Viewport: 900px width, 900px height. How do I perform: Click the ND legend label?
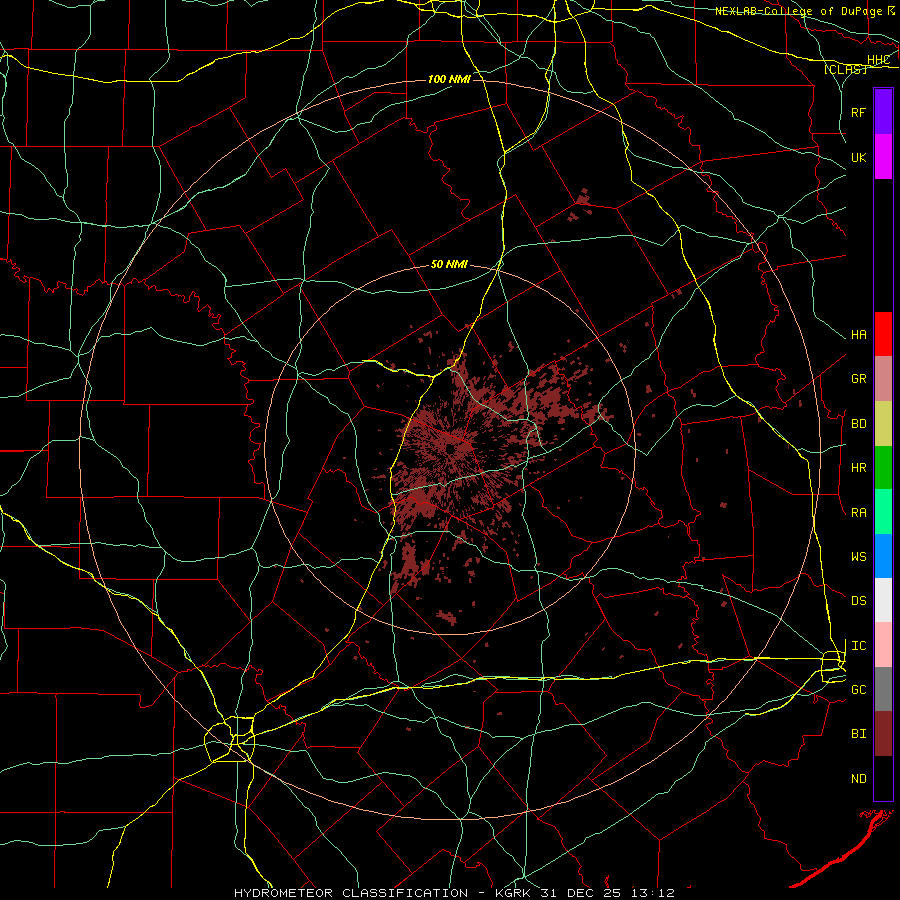(859, 779)
